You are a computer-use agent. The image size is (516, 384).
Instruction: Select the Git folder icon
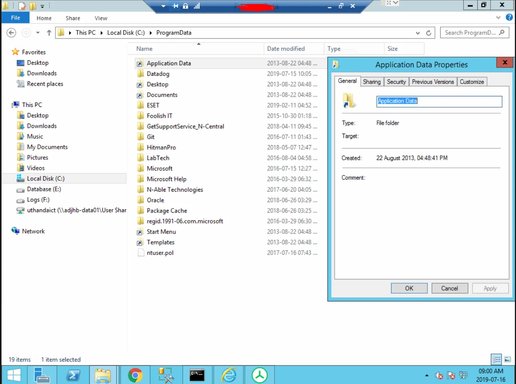point(140,137)
